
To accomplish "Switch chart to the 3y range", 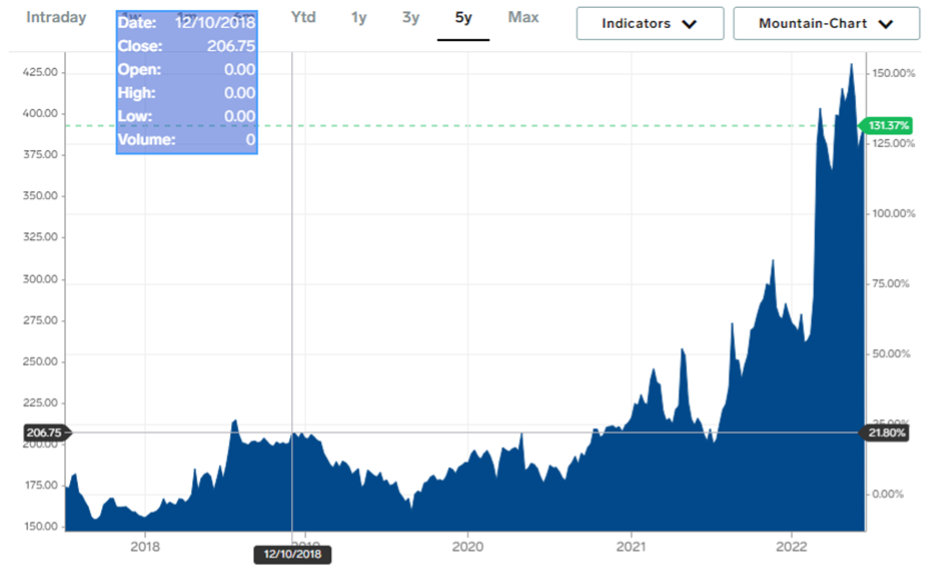I will click(410, 17).
